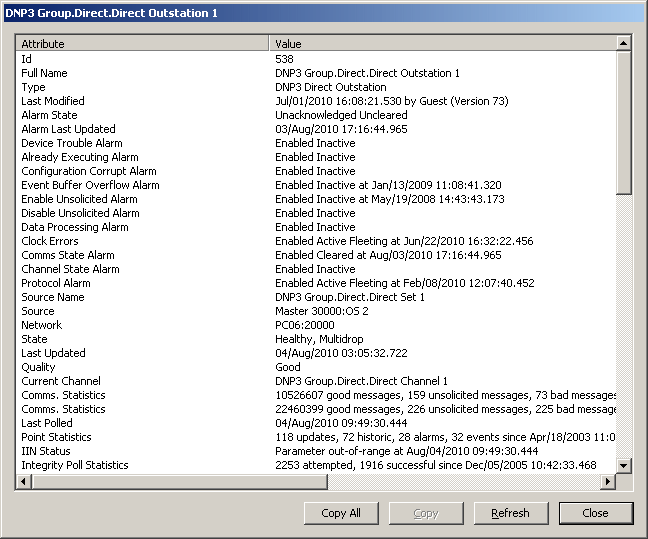Select the Full Name attribute row
The image size is (648, 539).
(x=45, y=73)
